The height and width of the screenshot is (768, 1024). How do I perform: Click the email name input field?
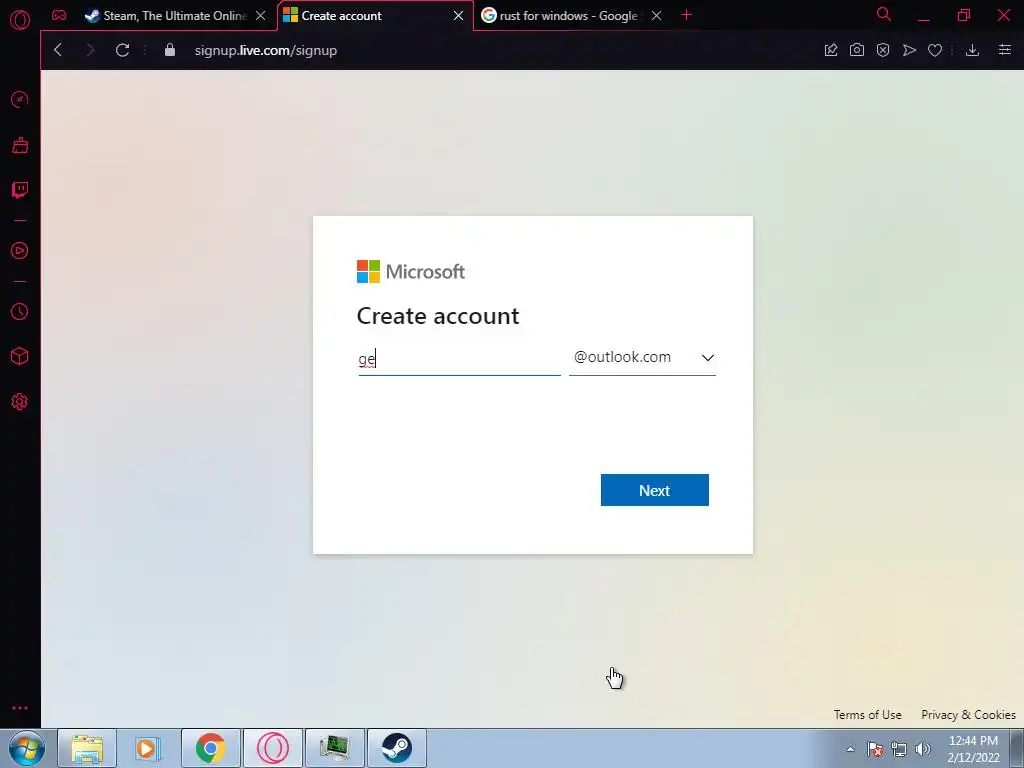click(x=459, y=359)
